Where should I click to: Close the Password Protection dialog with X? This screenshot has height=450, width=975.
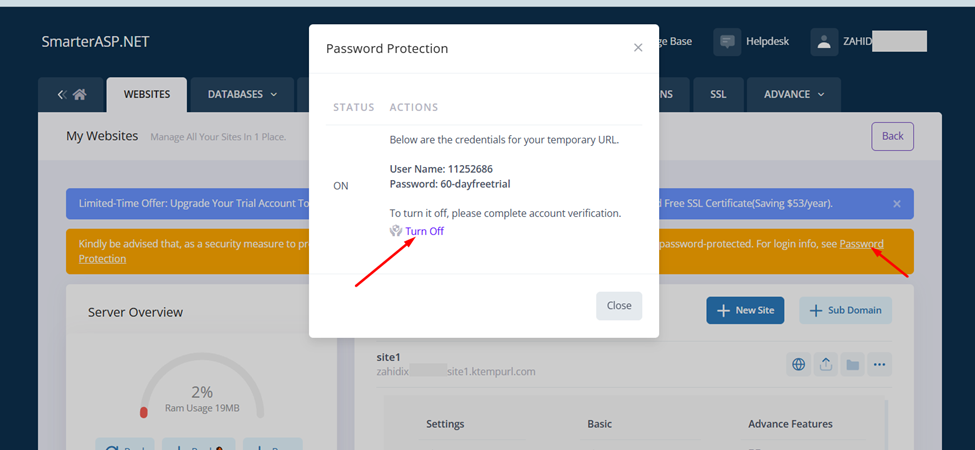[638, 48]
